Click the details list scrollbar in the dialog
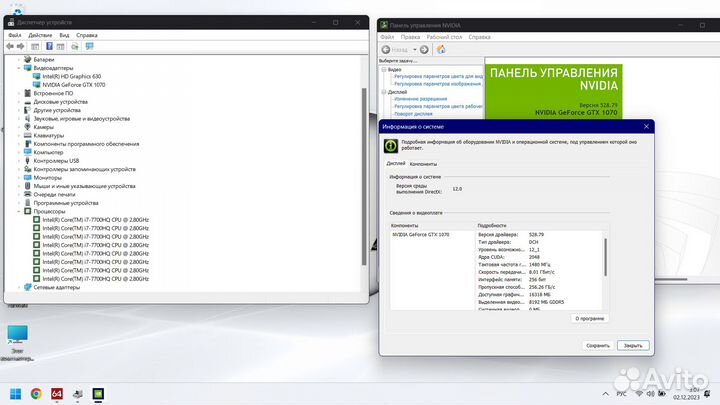Viewport: 720px width, 405px height. (605, 257)
